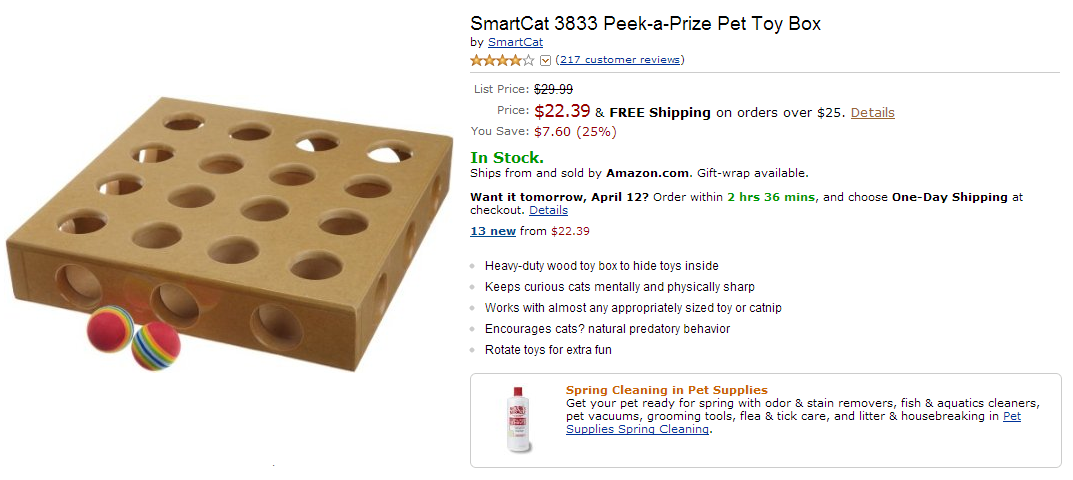View the 13 new offers link
Image resolution: width=1073 pixels, height=480 pixels.
click(493, 231)
